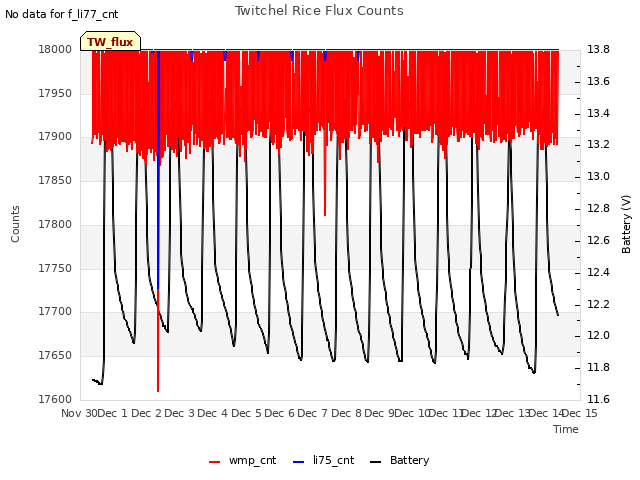Click the 13.8 battery axis tick label

tap(598, 49)
